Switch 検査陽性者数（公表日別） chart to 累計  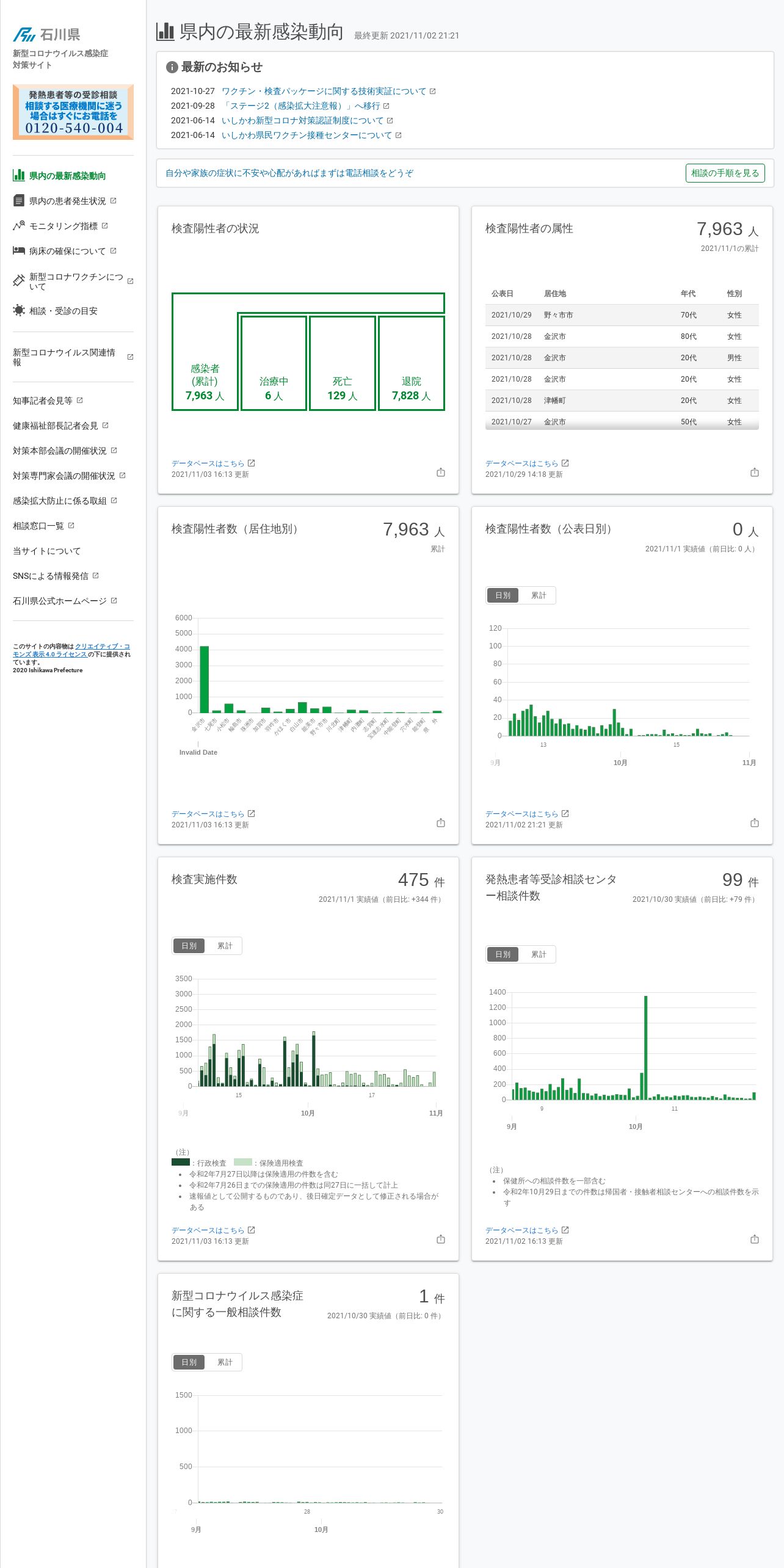(539, 595)
